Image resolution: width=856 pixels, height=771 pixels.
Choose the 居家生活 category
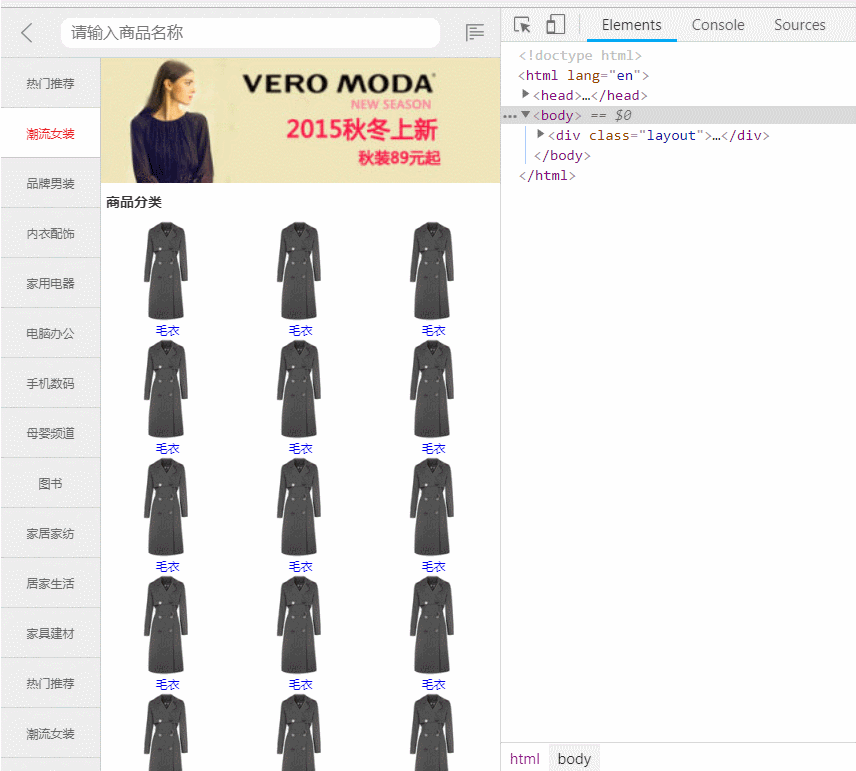click(50, 583)
